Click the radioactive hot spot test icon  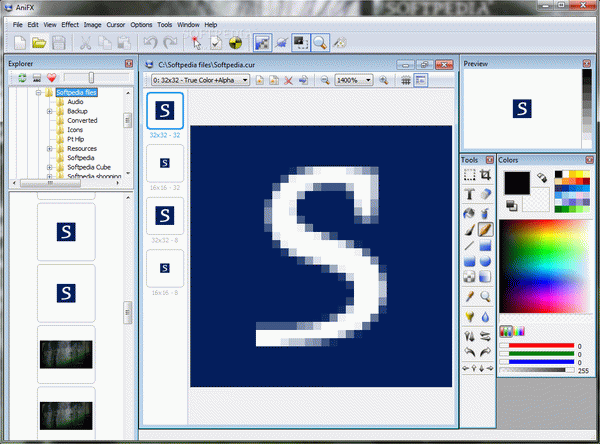(x=235, y=42)
